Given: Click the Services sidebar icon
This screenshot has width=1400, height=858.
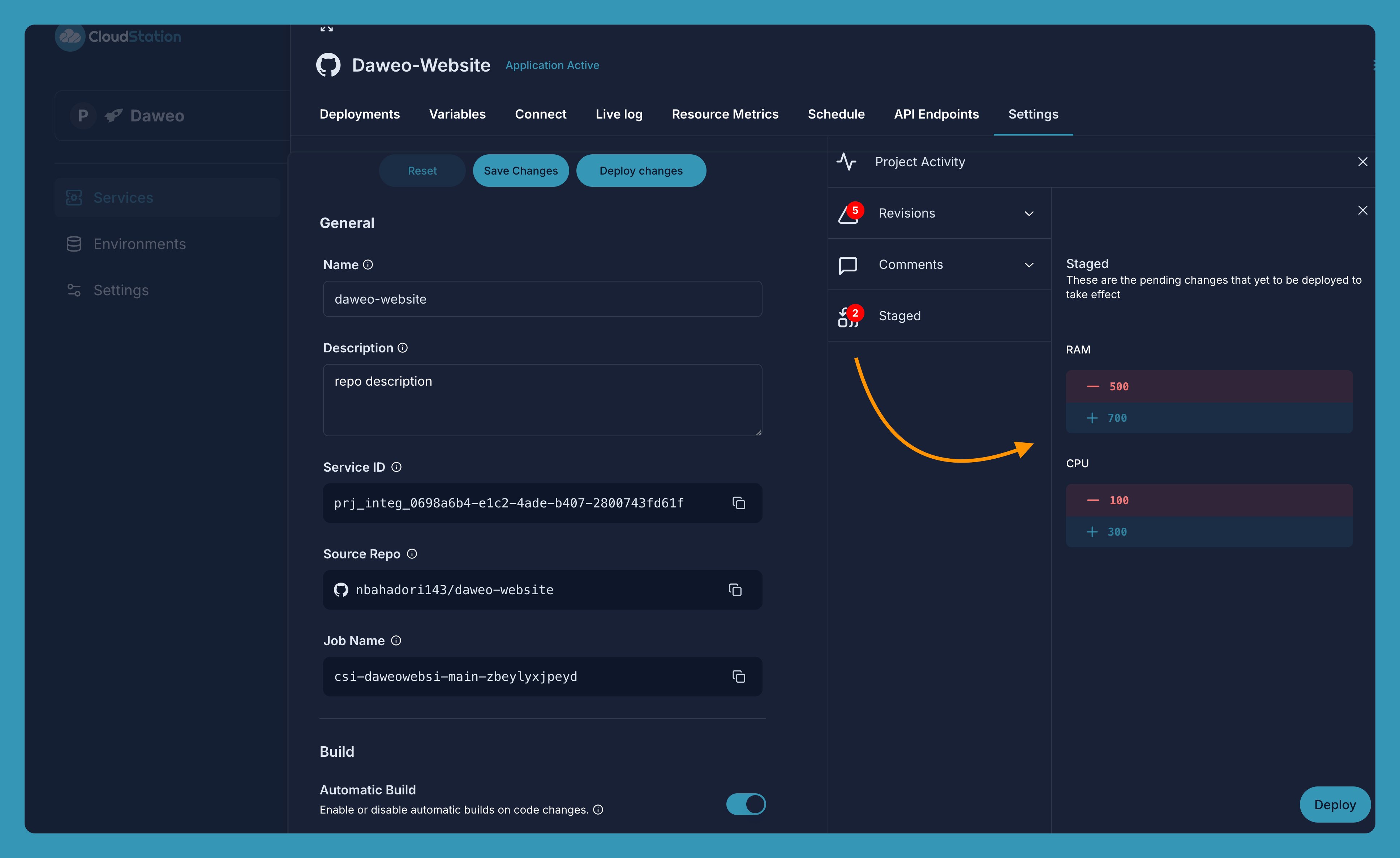Looking at the screenshot, I should pyautogui.click(x=74, y=198).
